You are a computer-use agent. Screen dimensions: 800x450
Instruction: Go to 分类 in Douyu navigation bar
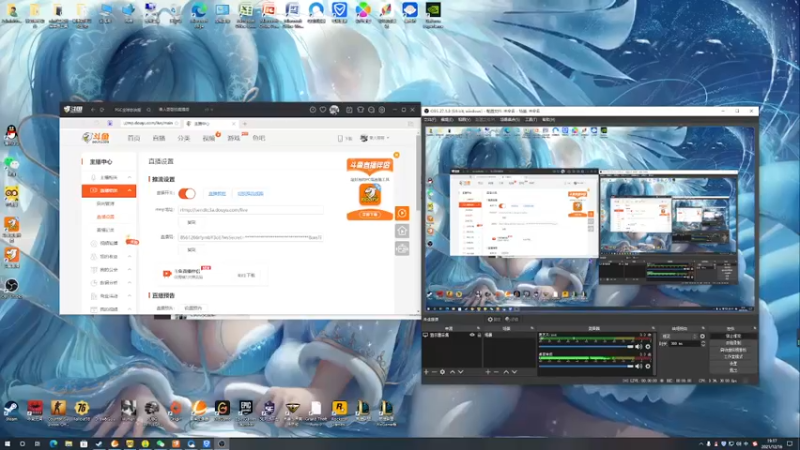click(x=184, y=138)
